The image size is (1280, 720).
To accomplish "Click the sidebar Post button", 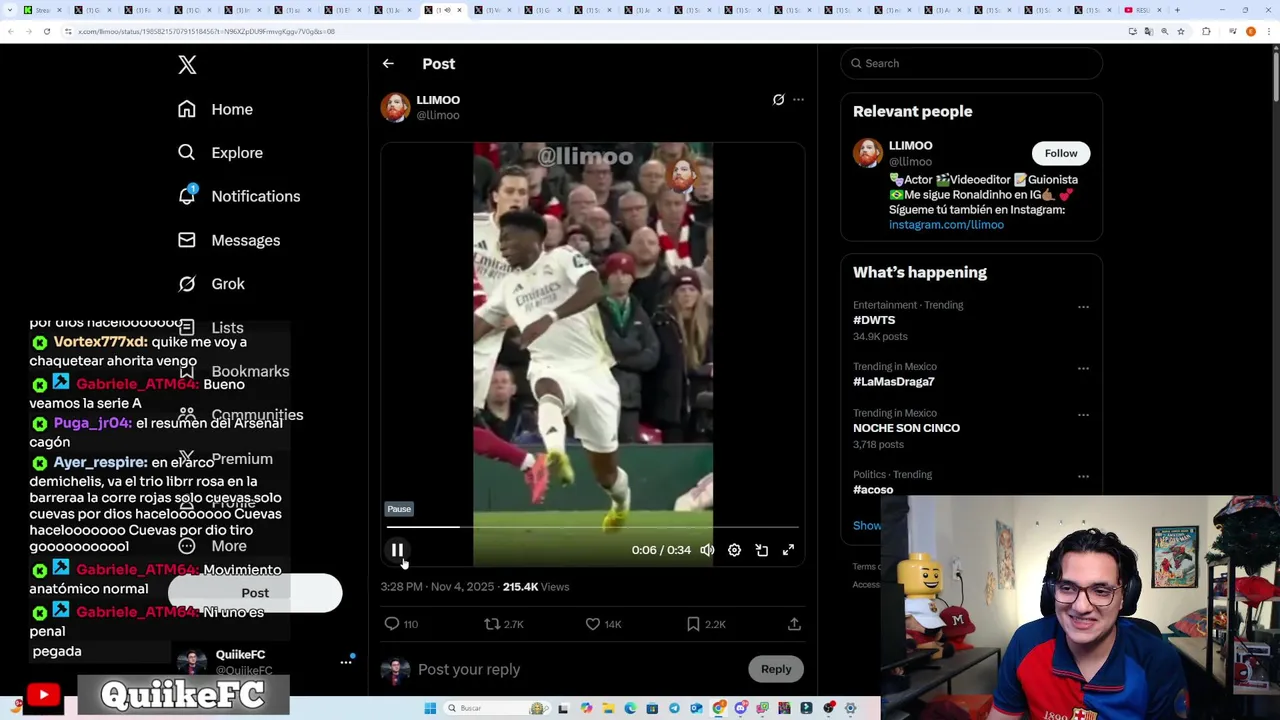I will coord(255,593).
